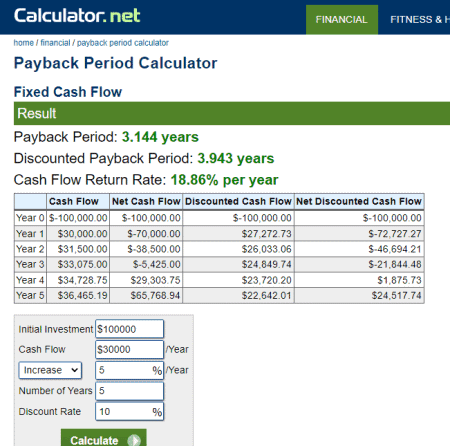Viewport: 450px width, 446px height.
Task: Open the FINANCIAL tab
Action: coord(342,20)
